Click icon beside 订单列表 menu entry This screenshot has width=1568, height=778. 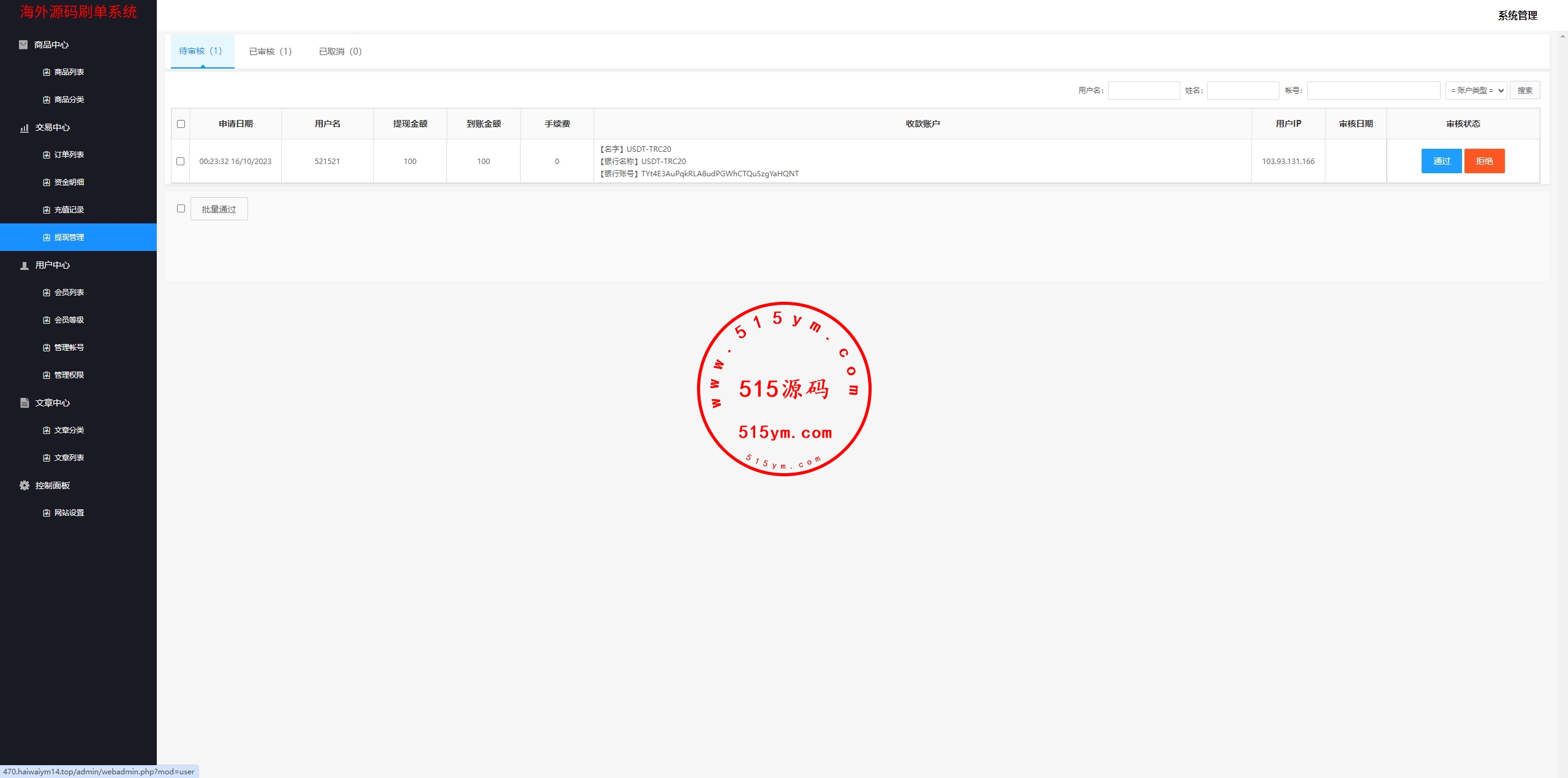(47, 155)
